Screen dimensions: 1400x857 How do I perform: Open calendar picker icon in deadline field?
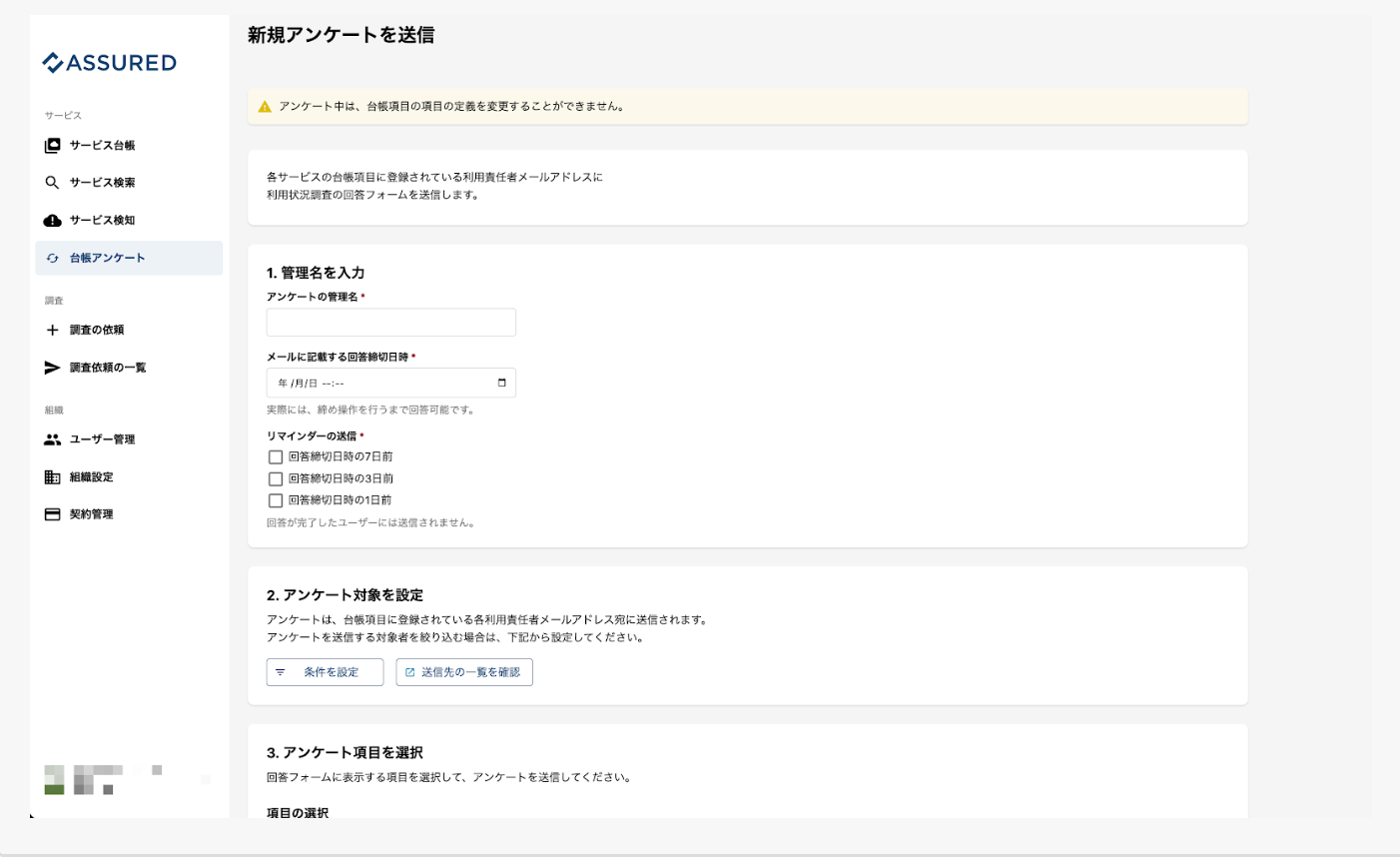501,383
